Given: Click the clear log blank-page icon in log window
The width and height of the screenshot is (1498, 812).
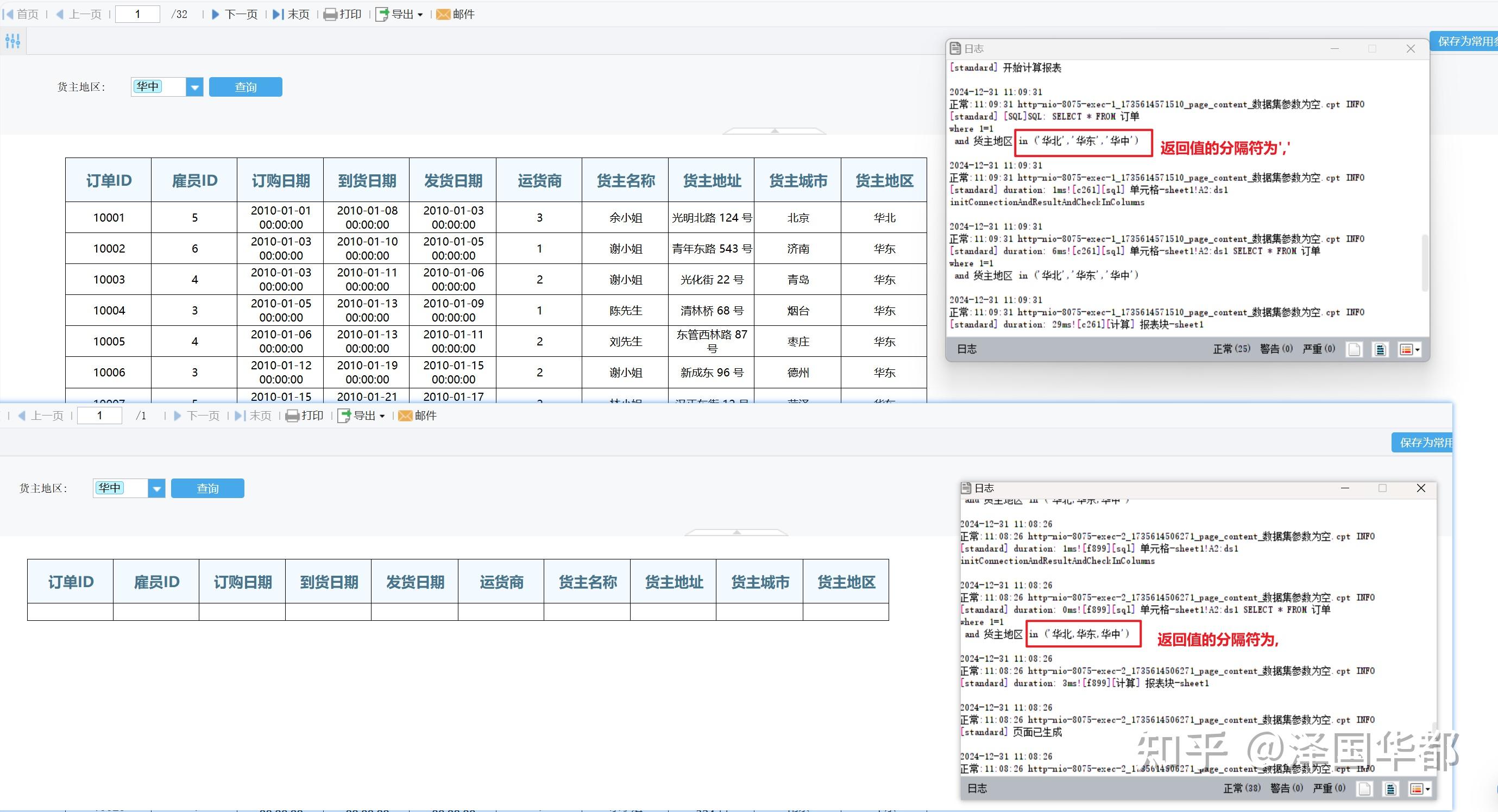Looking at the screenshot, I should click(1355, 349).
